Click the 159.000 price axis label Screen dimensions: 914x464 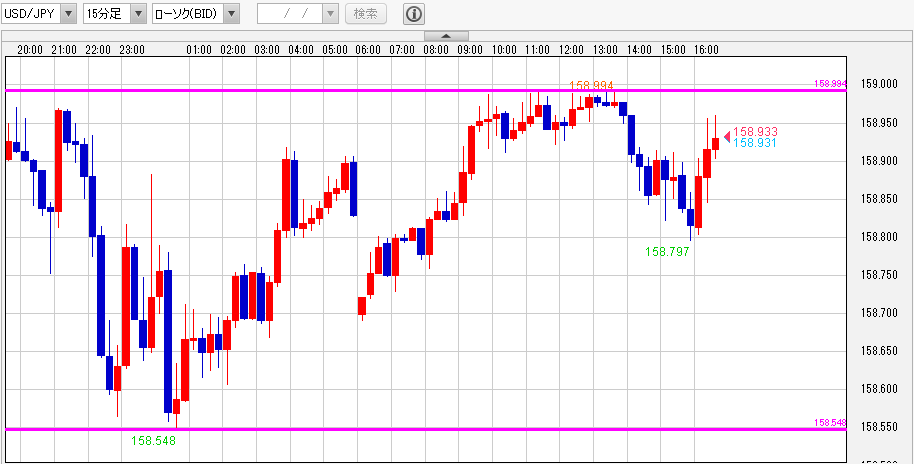pos(879,85)
